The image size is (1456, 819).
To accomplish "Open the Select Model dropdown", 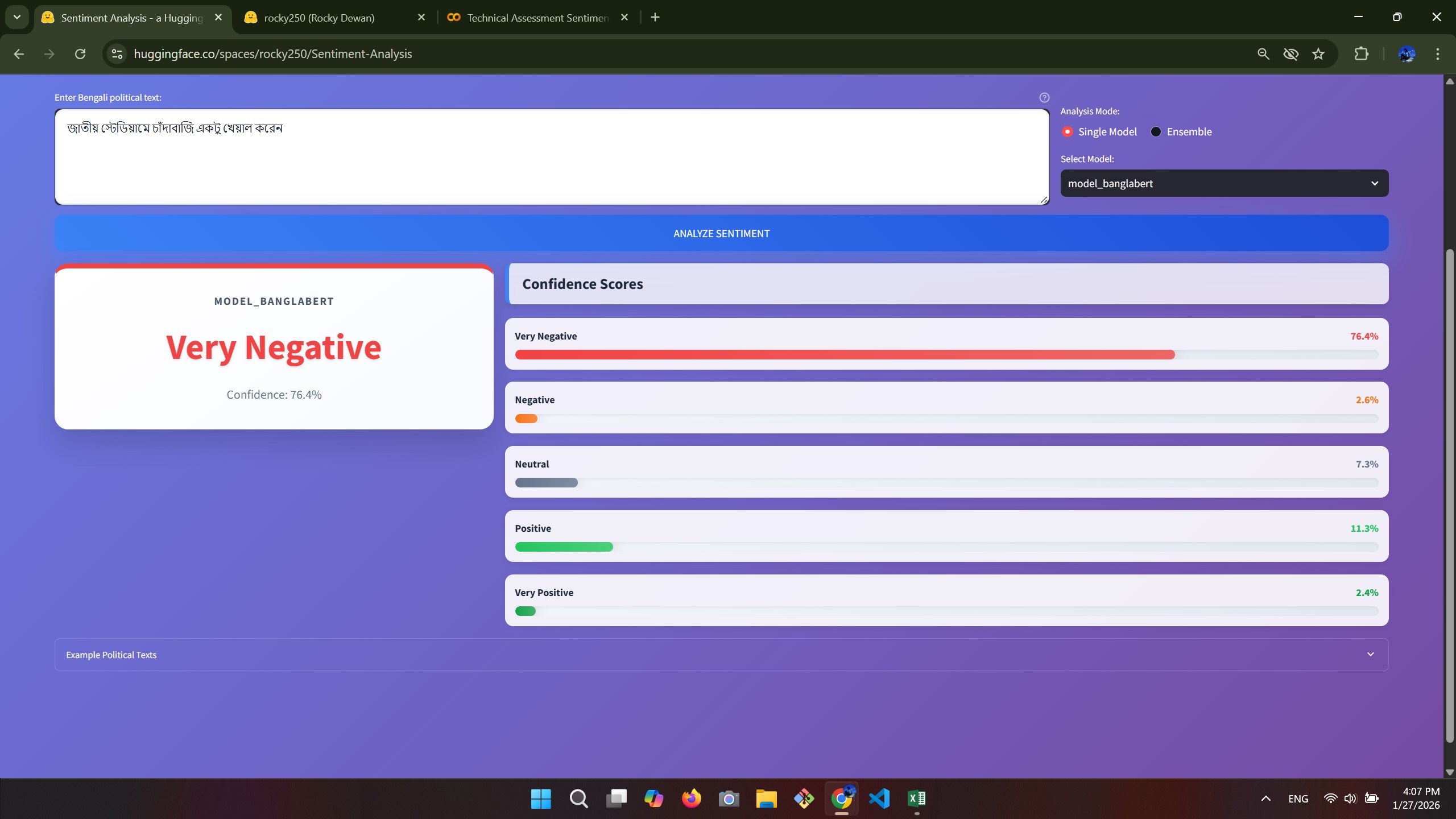I will click(1224, 183).
